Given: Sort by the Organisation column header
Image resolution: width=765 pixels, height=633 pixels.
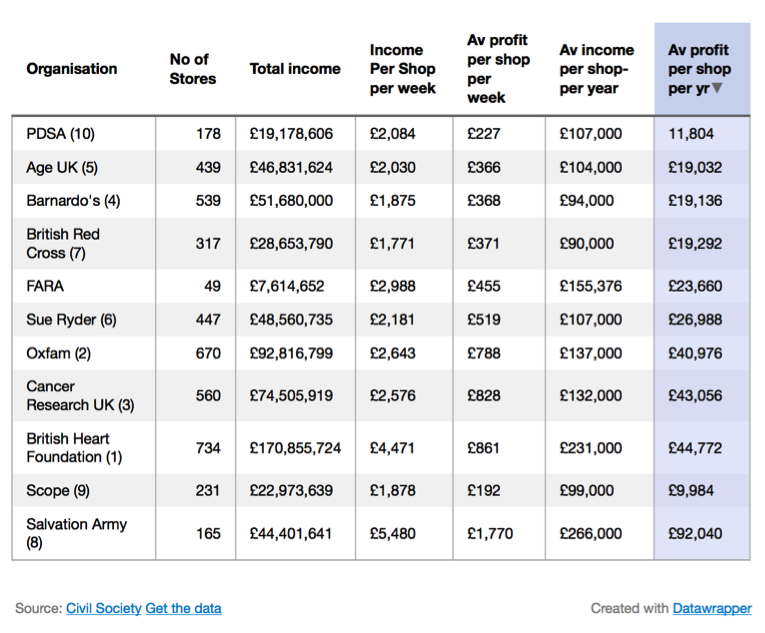Looking at the screenshot, I should point(72,69).
